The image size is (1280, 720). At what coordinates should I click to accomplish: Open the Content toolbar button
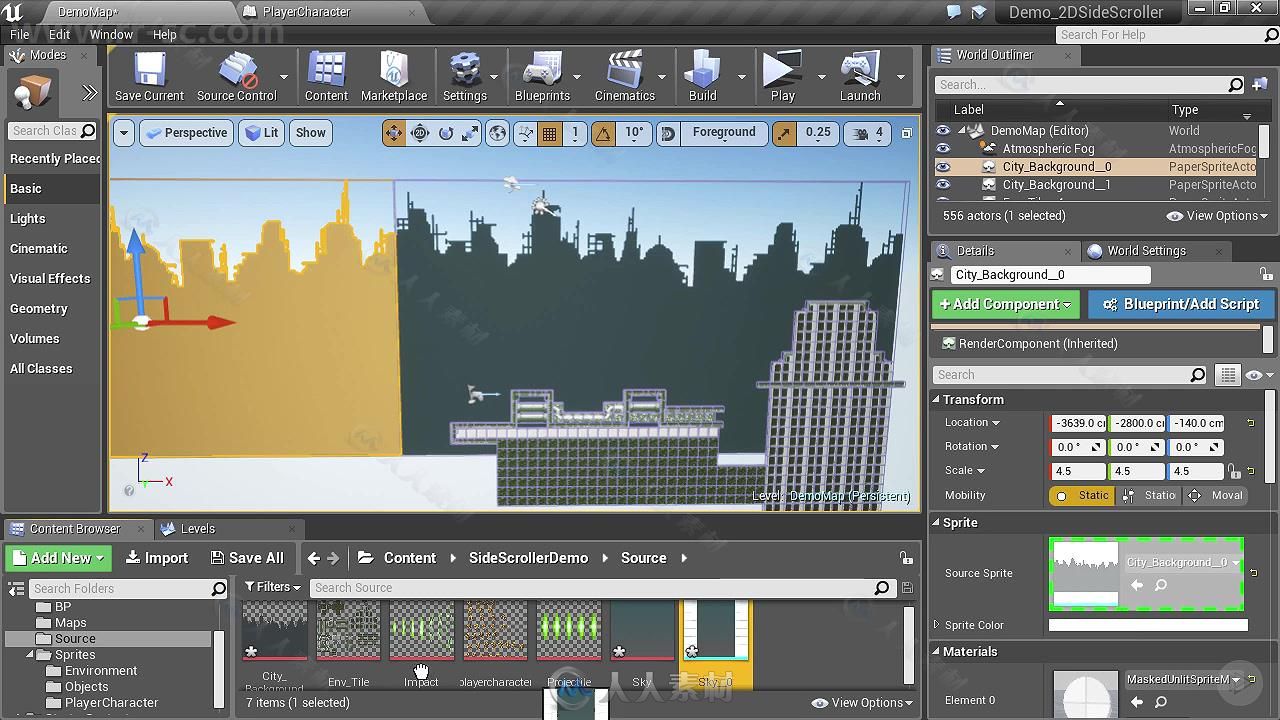pyautogui.click(x=326, y=77)
